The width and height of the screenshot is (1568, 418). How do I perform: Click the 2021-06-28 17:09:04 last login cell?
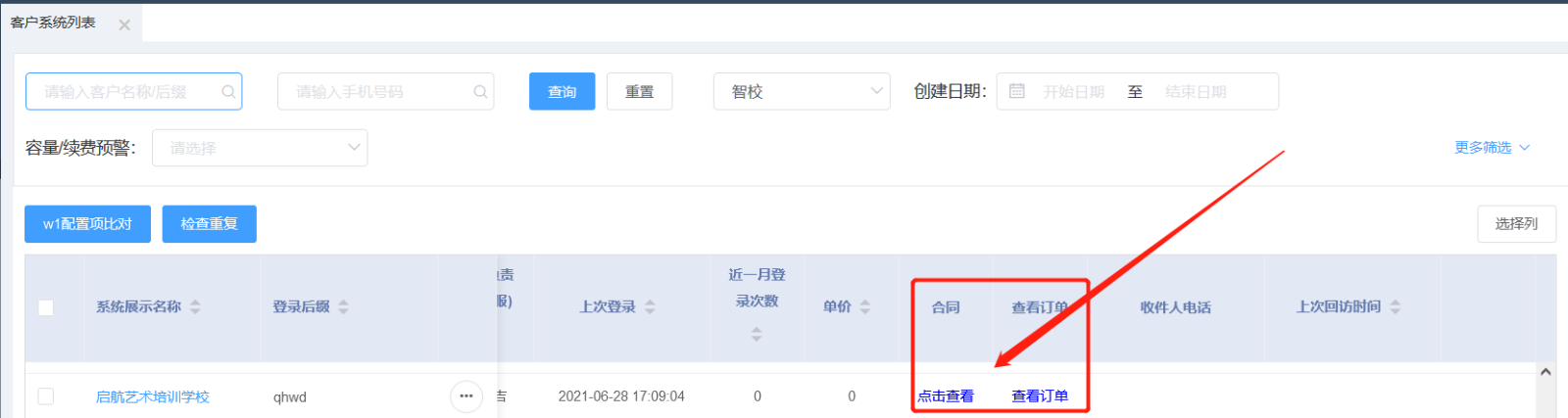(621, 396)
